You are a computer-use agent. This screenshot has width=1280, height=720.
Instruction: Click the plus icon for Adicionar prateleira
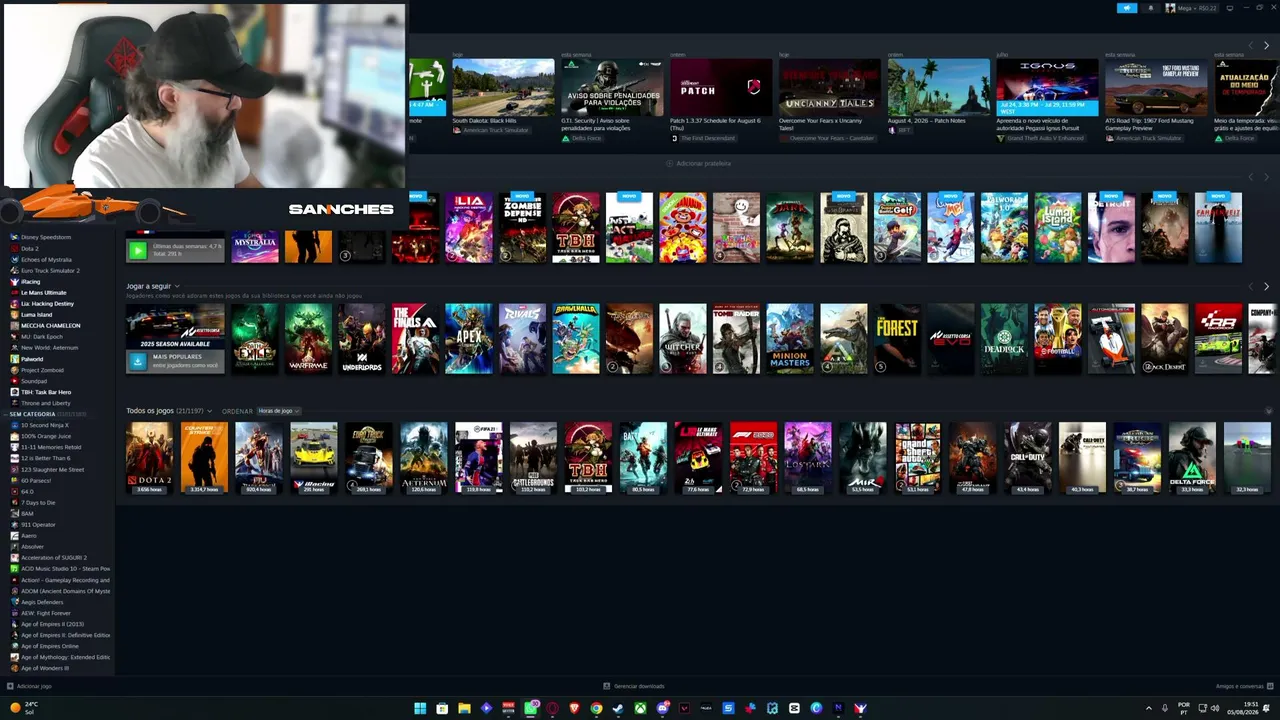[x=670, y=163]
